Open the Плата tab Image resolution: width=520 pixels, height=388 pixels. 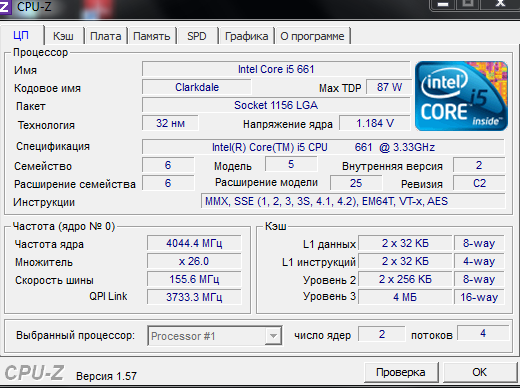(x=106, y=36)
